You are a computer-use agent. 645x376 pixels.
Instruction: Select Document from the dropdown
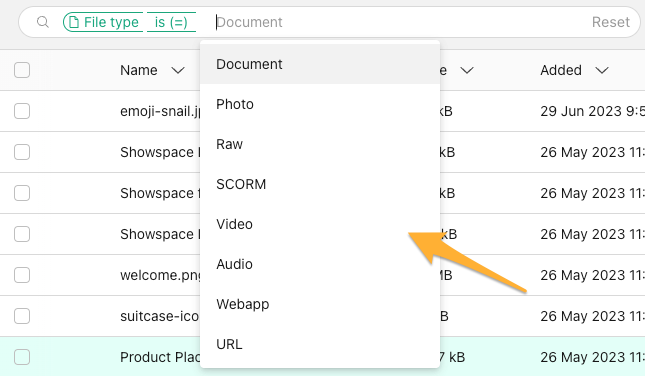click(x=320, y=64)
